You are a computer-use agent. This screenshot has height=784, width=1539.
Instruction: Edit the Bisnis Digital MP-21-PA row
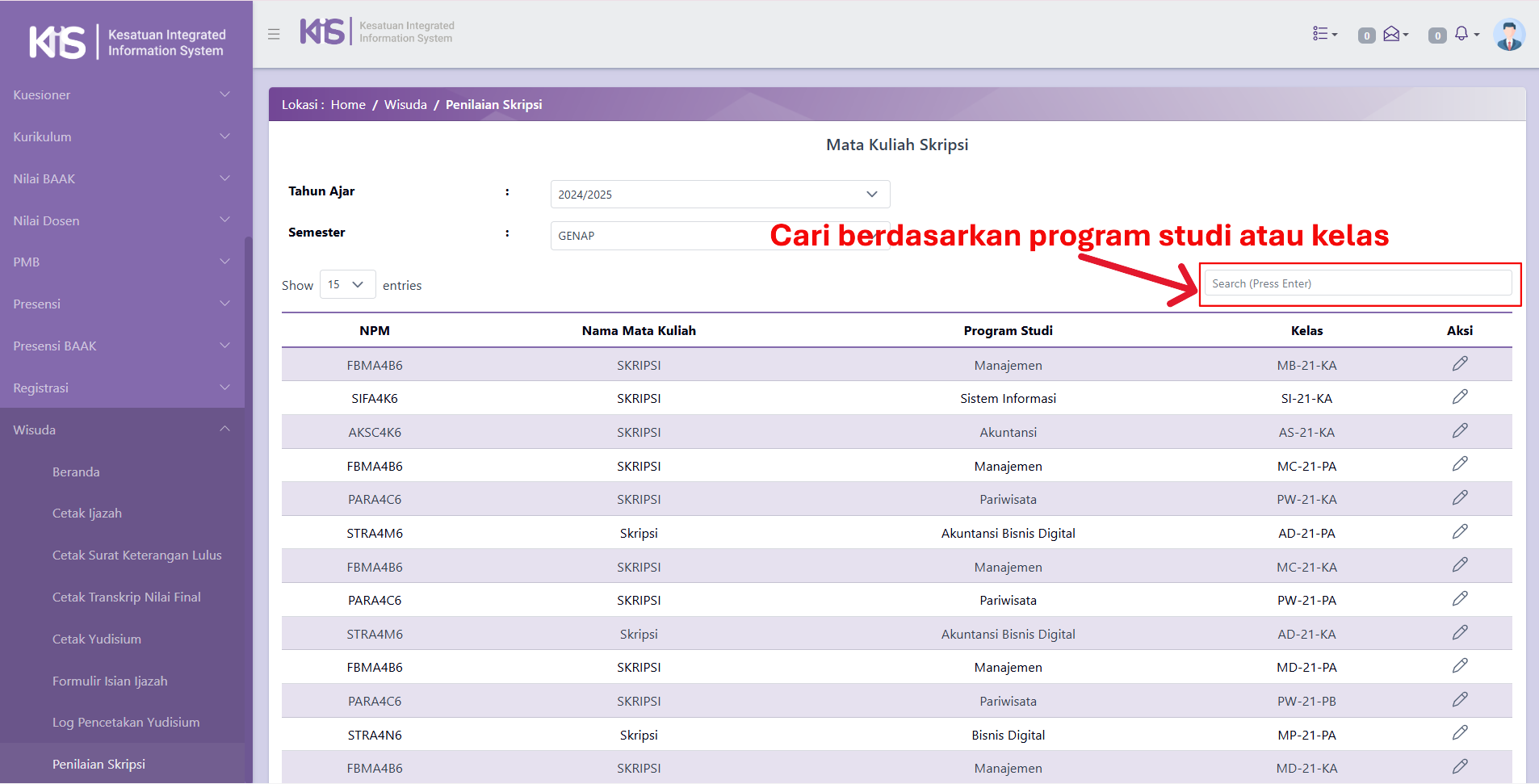pos(1459,733)
